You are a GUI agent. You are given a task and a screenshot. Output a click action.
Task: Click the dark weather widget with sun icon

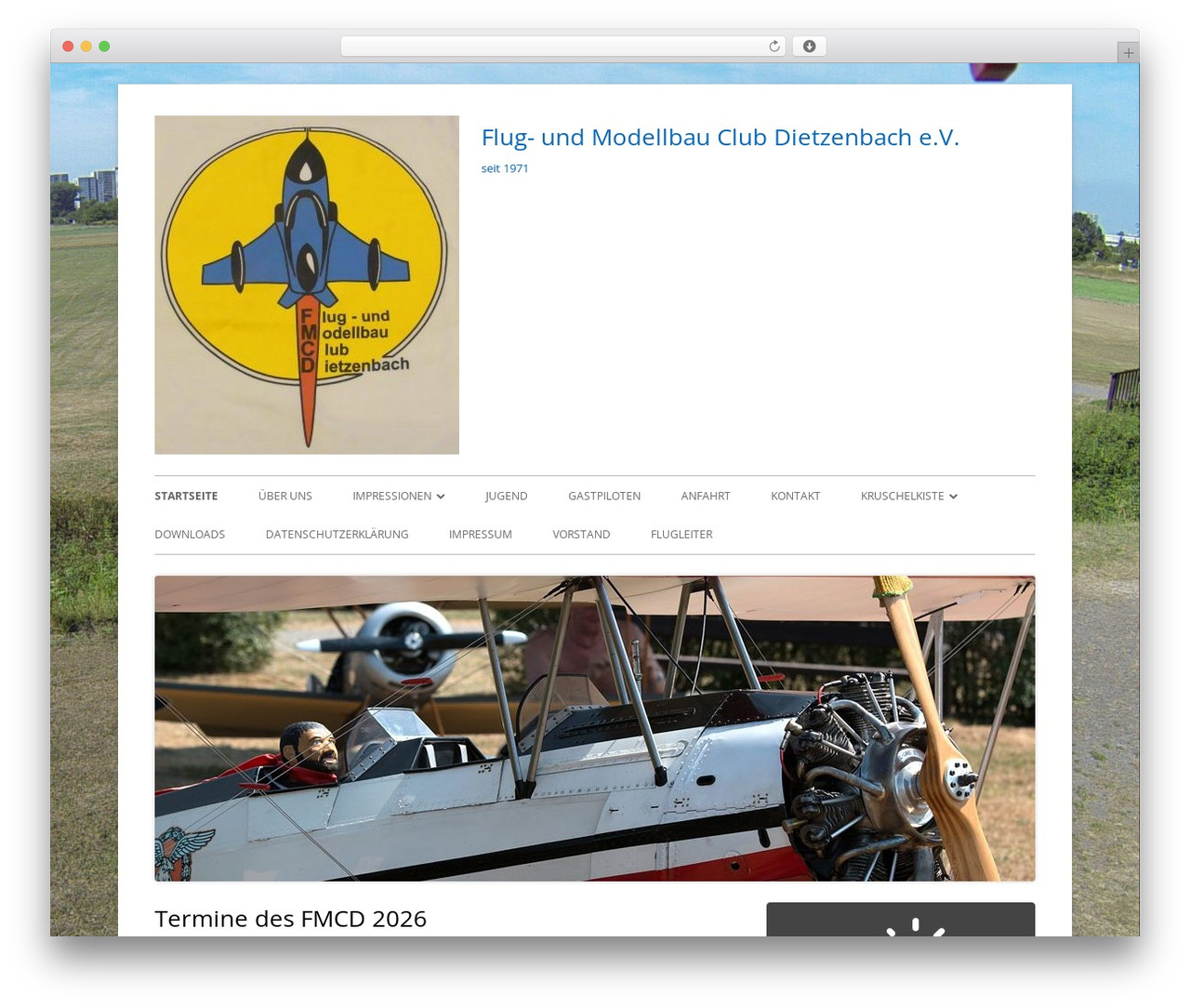(901, 920)
